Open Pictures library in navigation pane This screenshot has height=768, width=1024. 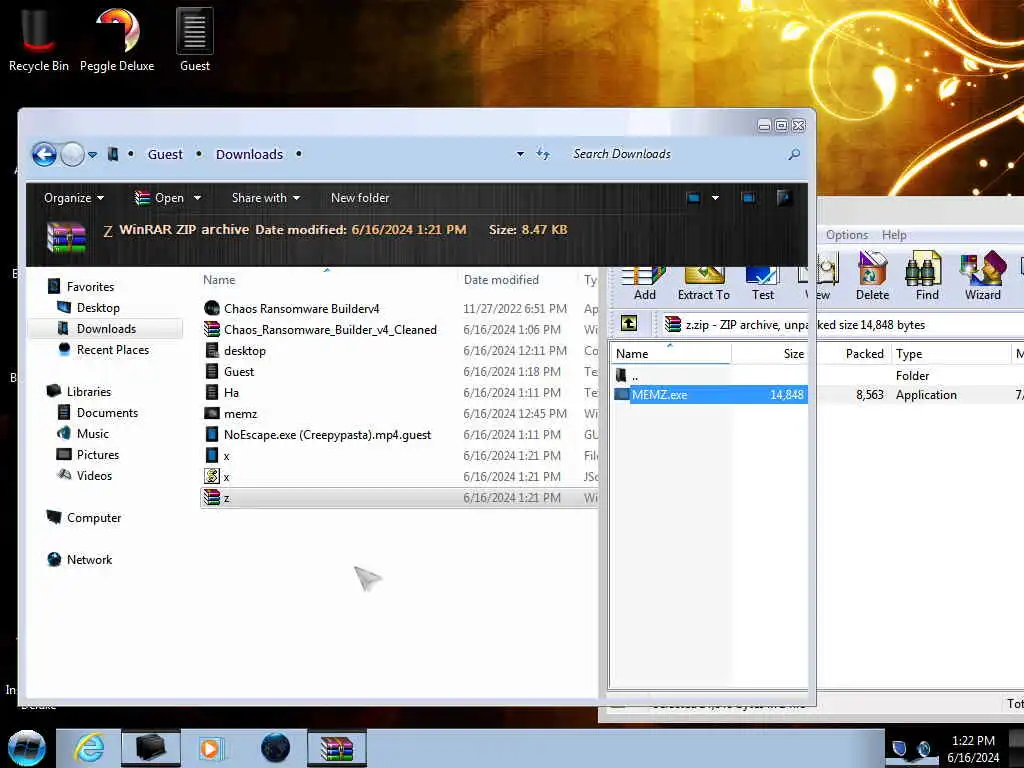click(98, 455)
